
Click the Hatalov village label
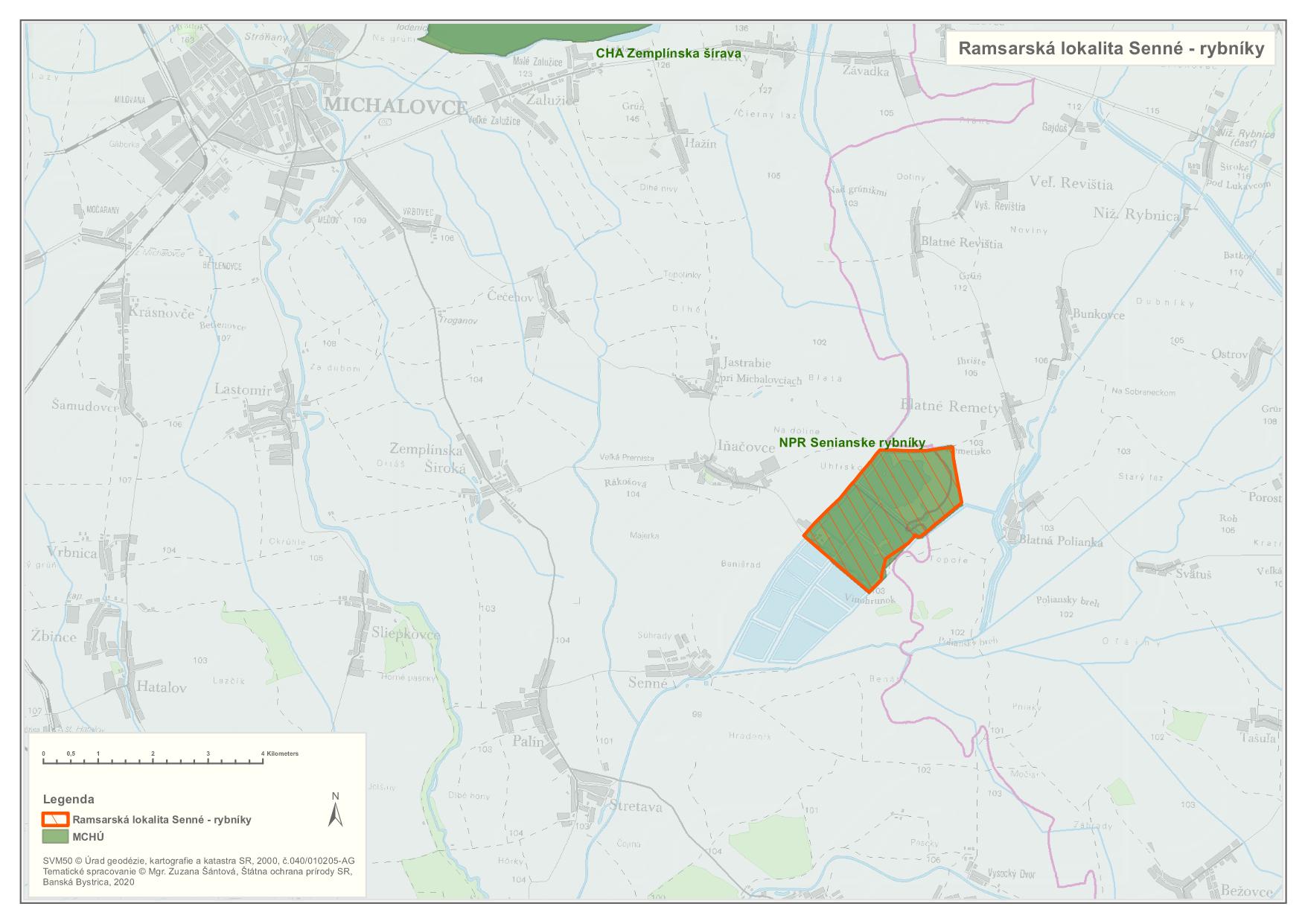161,686
